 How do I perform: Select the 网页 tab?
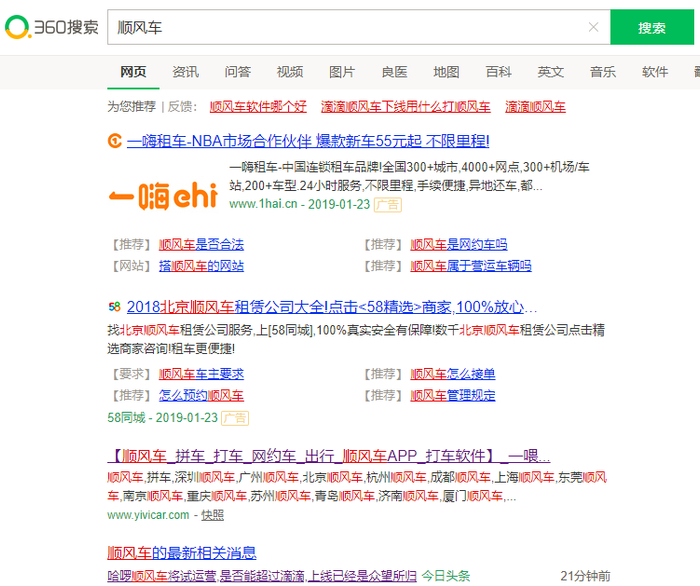click(133, 72)
